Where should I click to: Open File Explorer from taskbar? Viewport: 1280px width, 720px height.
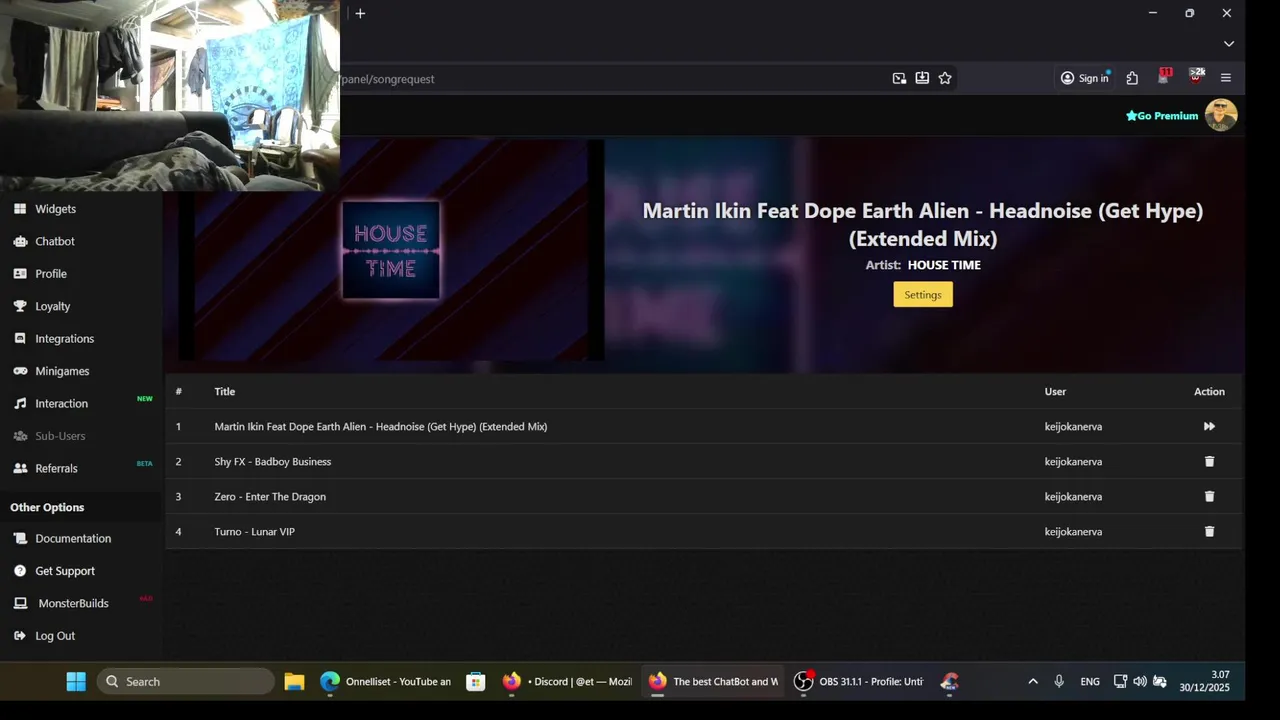[294, 682]
